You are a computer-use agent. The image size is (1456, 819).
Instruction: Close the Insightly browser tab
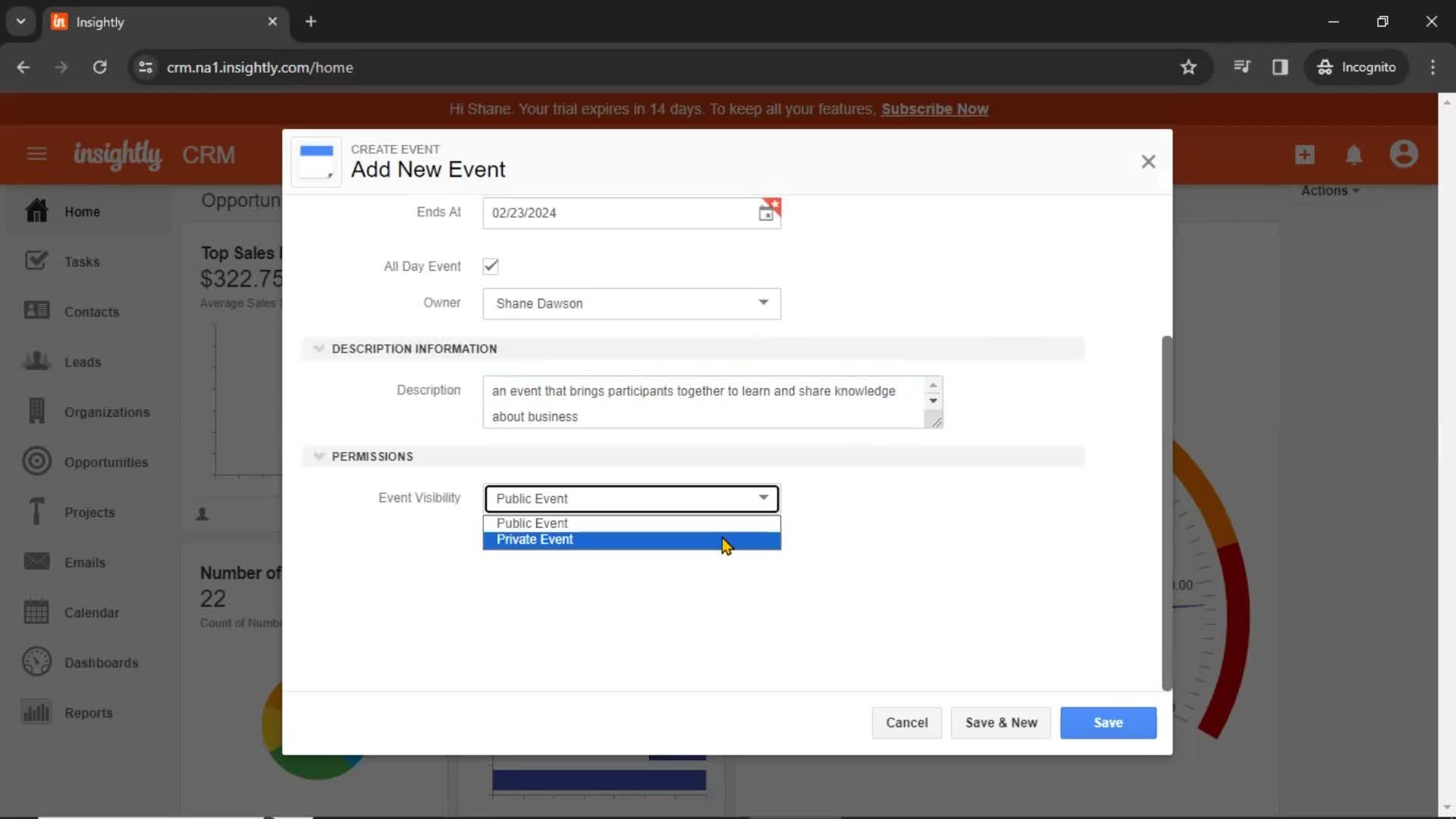272,21
